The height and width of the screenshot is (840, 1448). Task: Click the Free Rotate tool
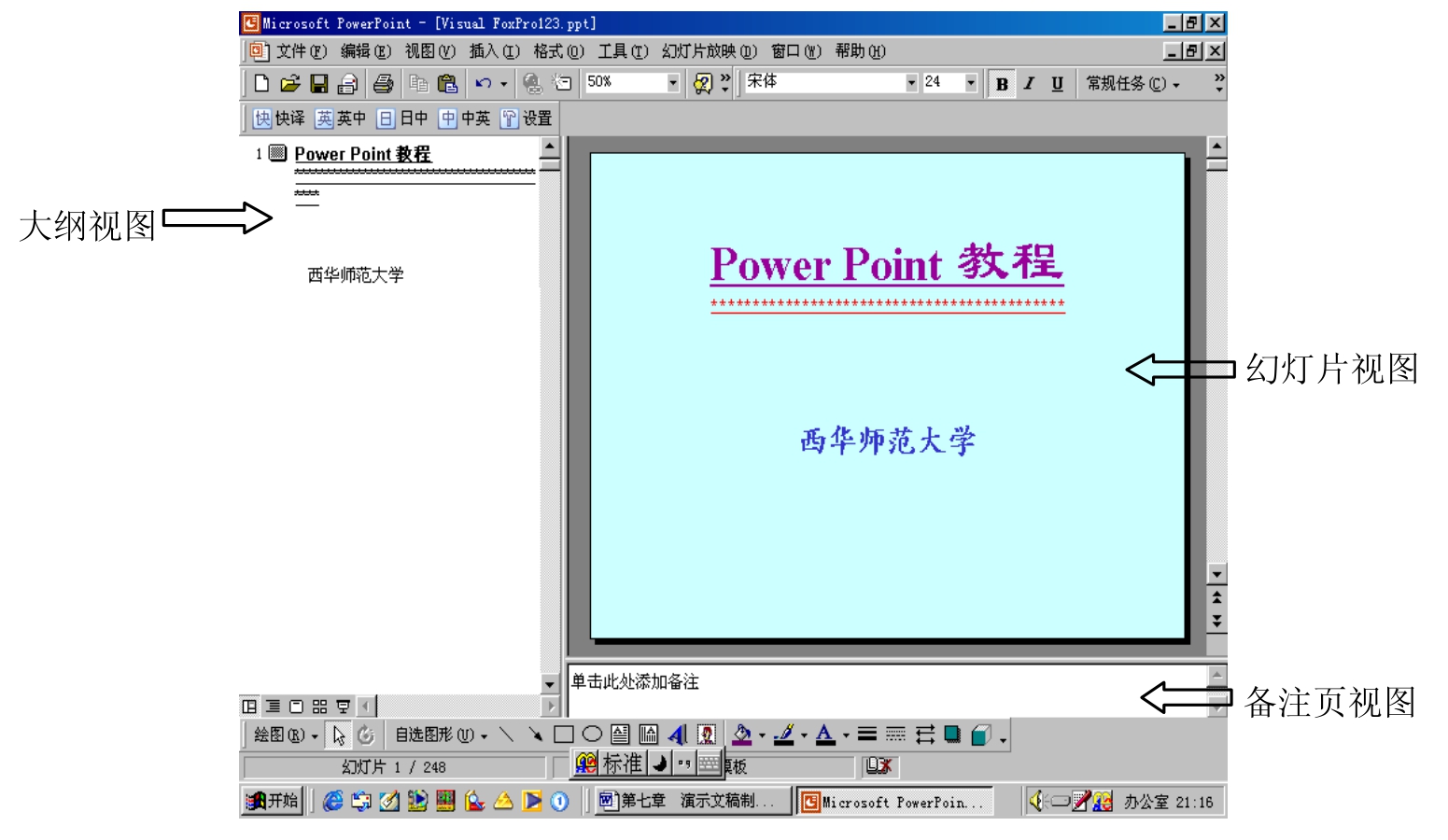(366, 735)
